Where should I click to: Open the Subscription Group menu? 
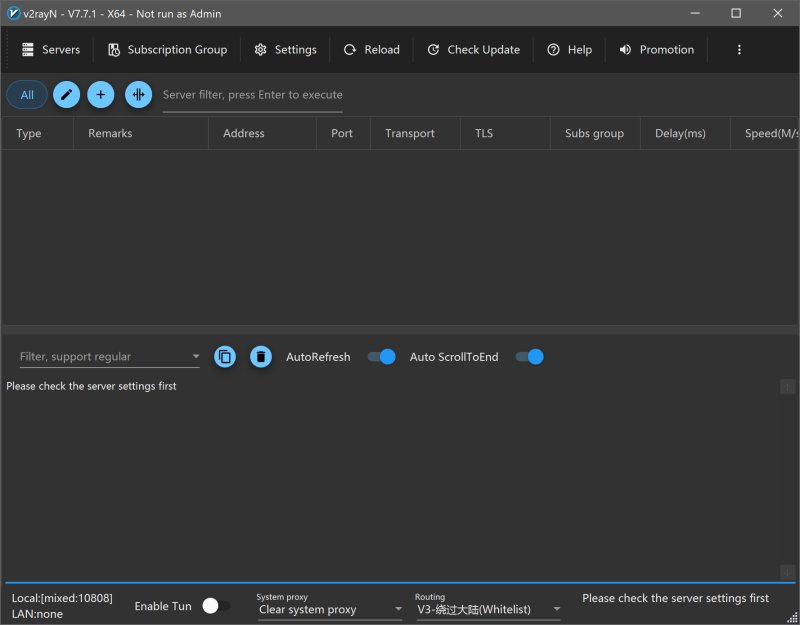click(167, 50)
